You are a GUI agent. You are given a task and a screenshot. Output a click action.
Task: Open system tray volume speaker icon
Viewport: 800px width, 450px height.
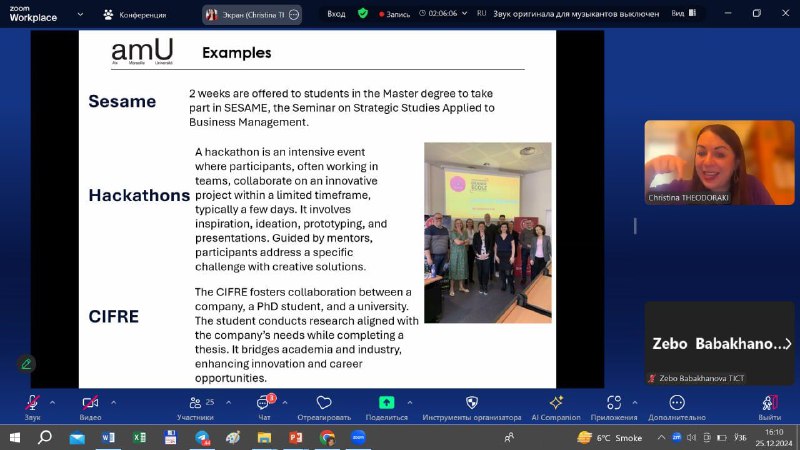691,437
